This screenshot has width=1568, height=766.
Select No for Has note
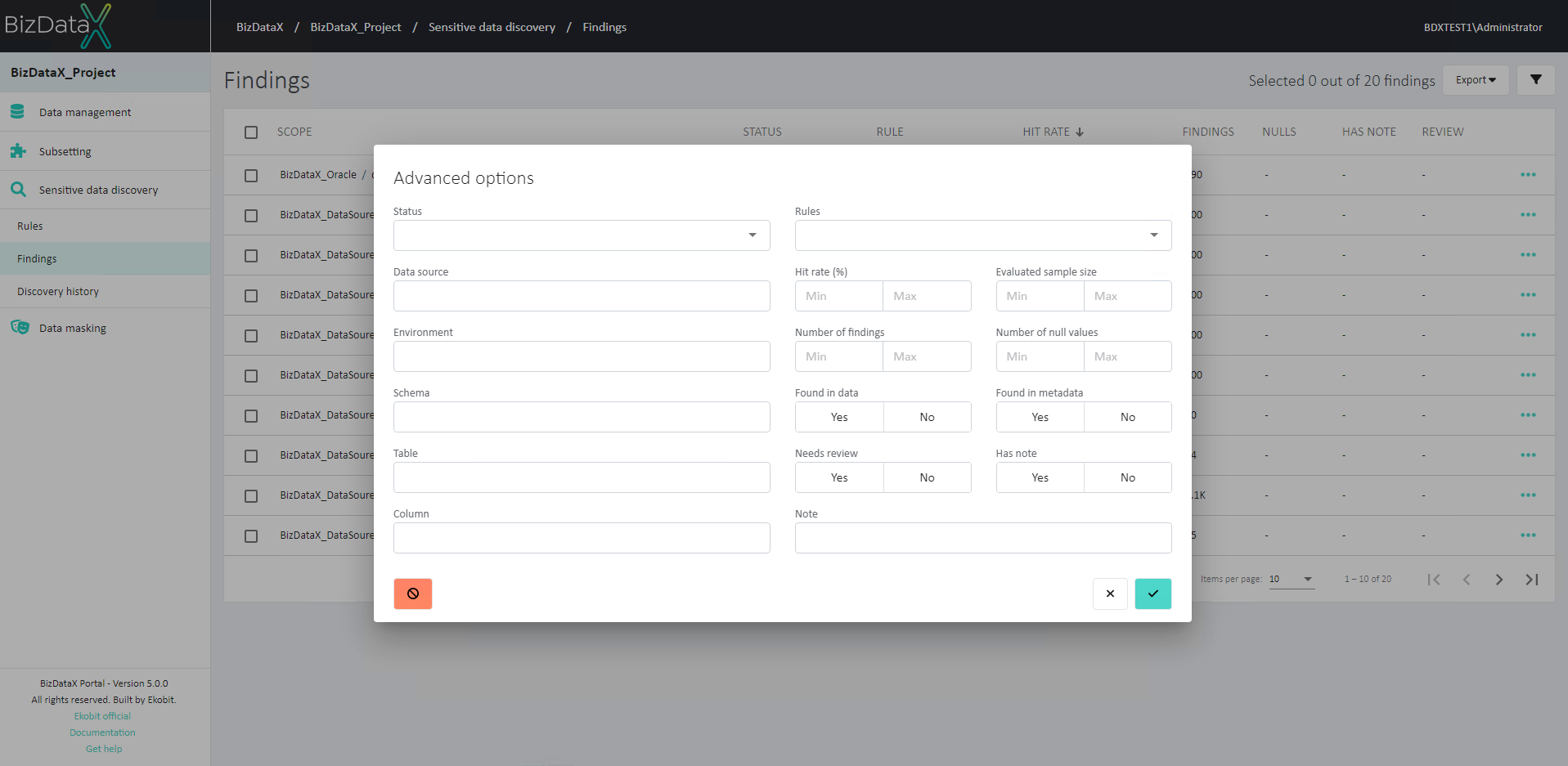pyautogui.click(x=1128, y=477)
